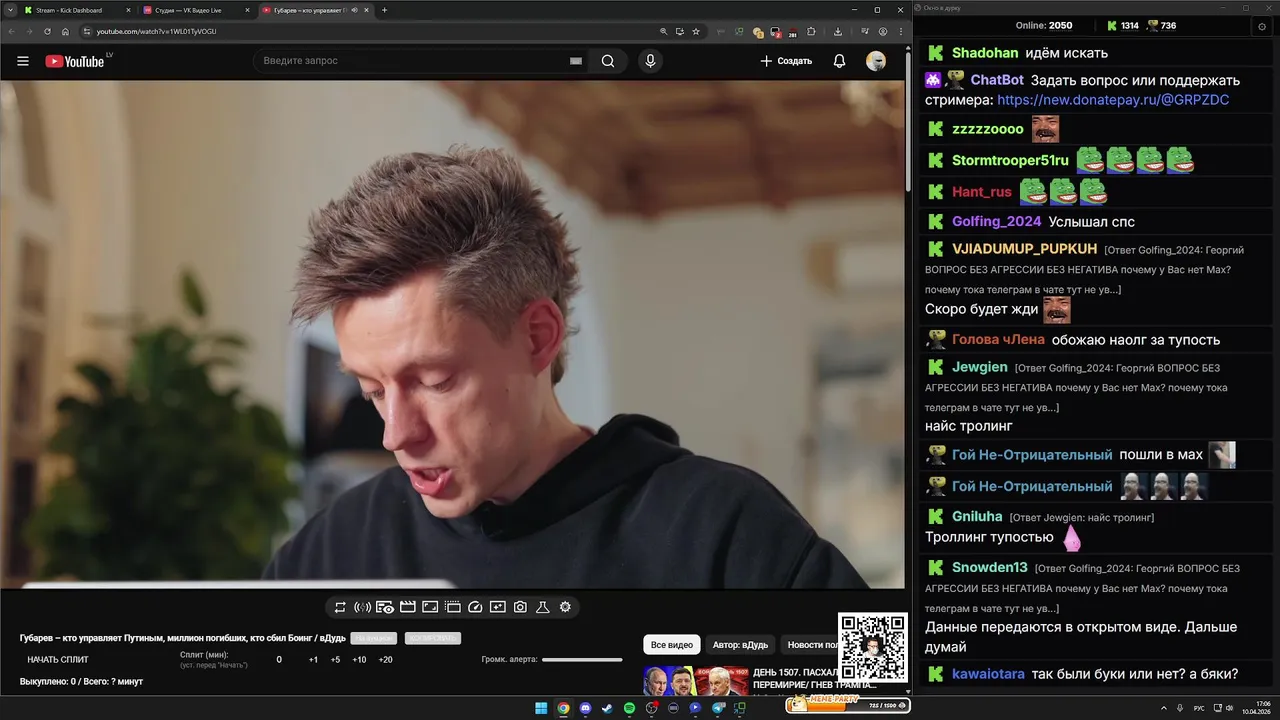Open the donatepay.ru link in chat

coord(1113,100)
